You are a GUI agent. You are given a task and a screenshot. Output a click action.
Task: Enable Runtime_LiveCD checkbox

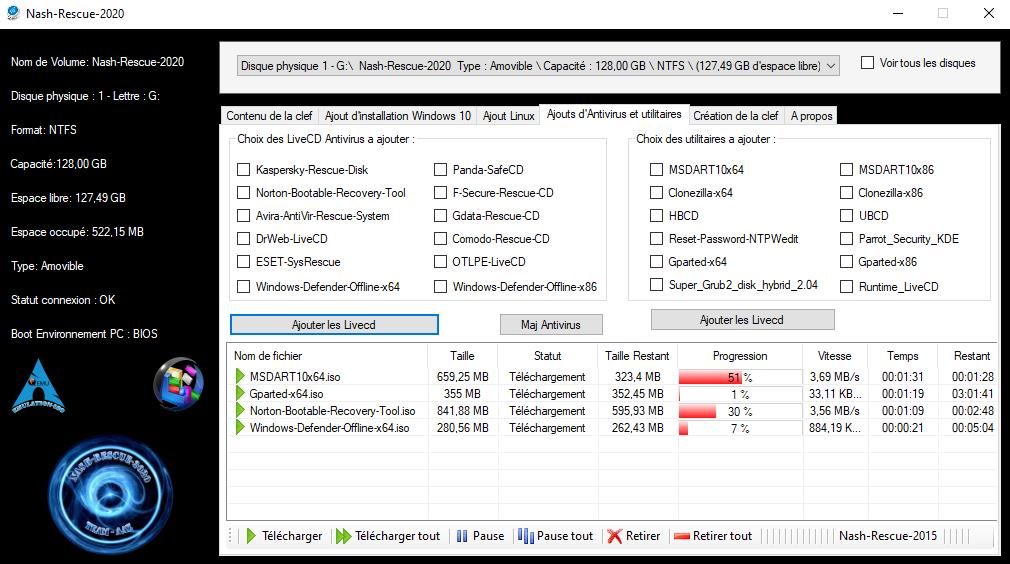point(846,287)
